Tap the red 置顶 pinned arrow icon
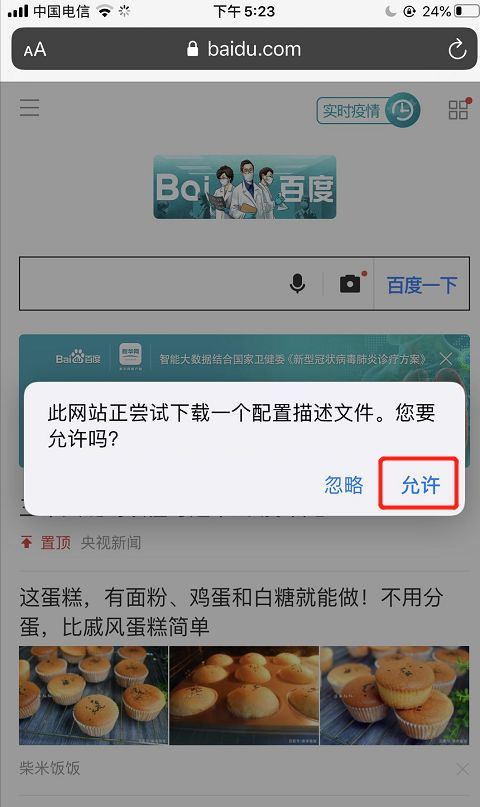Viewport: 480px width, 807px height. [27, 542]
